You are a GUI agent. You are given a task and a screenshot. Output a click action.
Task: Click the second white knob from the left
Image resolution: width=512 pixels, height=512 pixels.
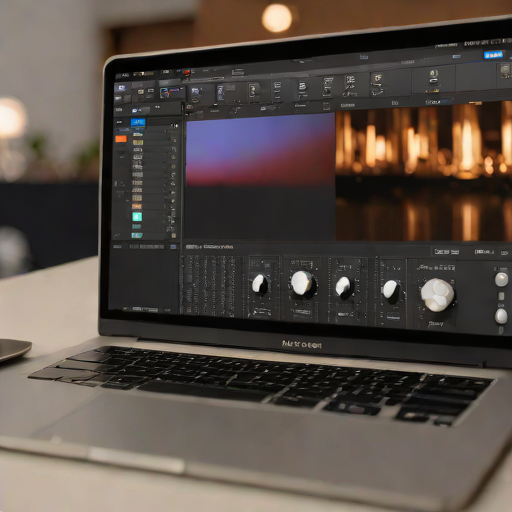point(303,284)
